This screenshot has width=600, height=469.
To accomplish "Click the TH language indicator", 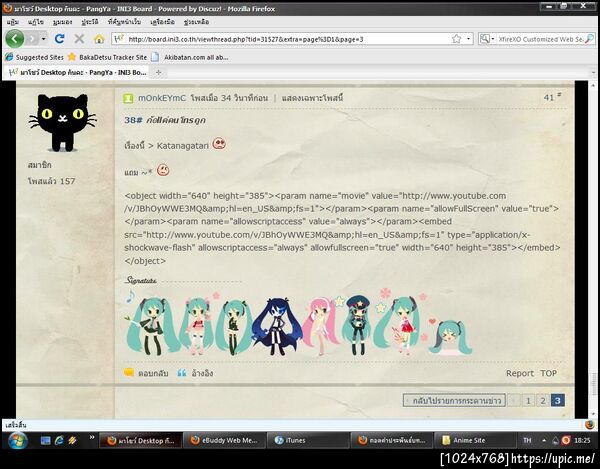I will [527, 440].
